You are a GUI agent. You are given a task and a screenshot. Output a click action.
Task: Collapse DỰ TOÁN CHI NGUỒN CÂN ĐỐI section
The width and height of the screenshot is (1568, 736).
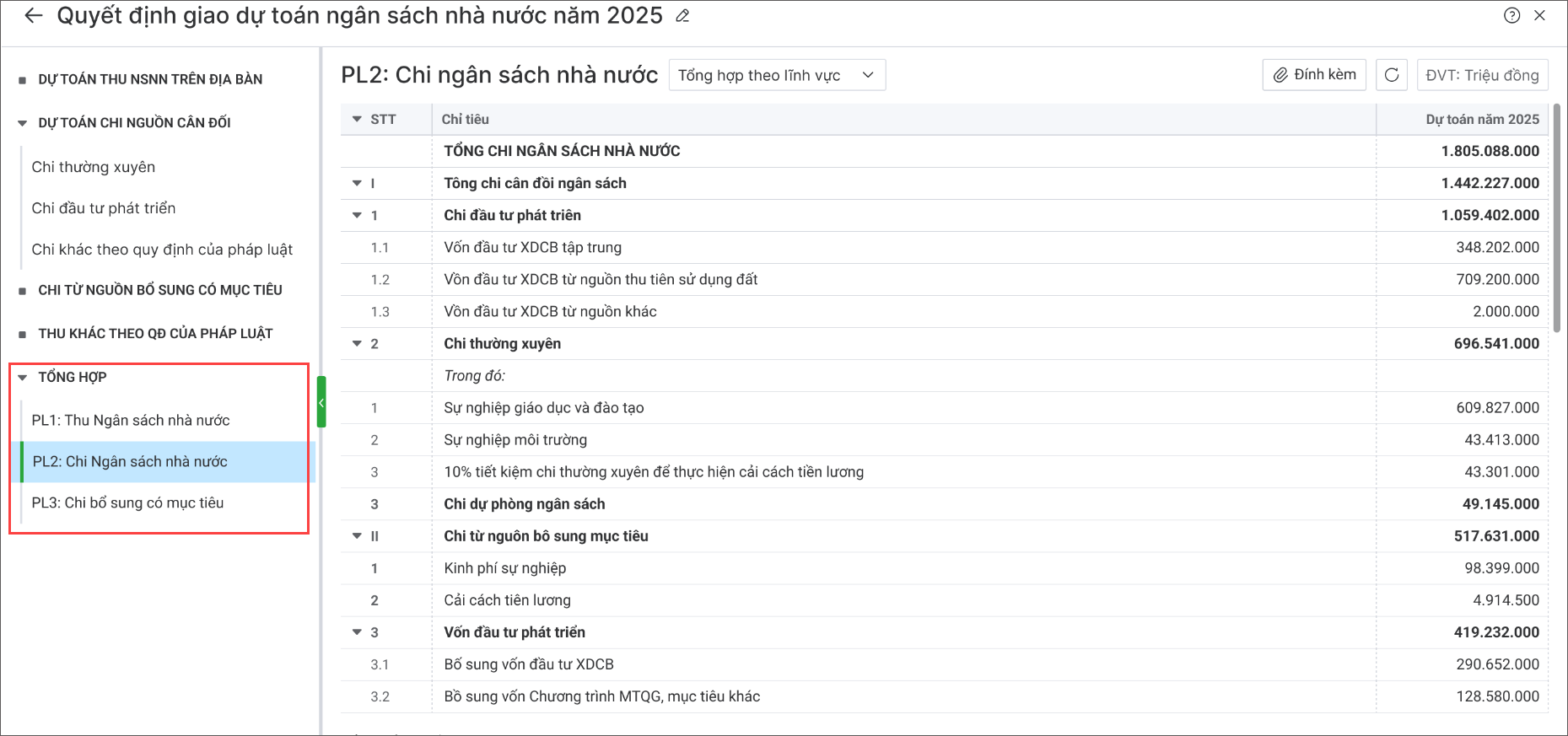[x=23, y=123]
